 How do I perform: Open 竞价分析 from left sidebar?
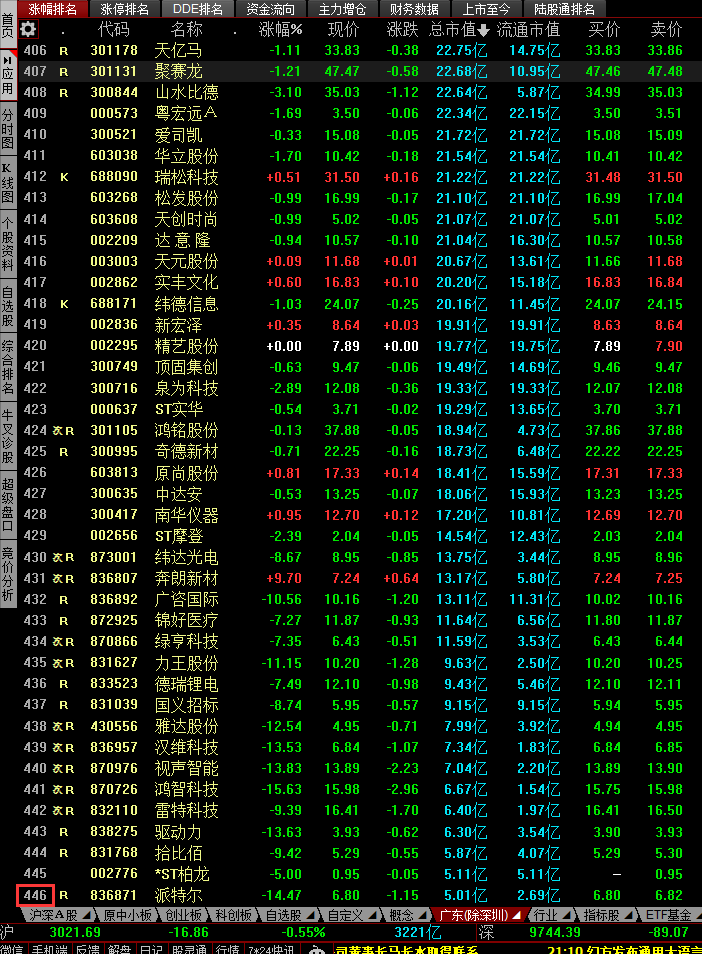(8, 575)
